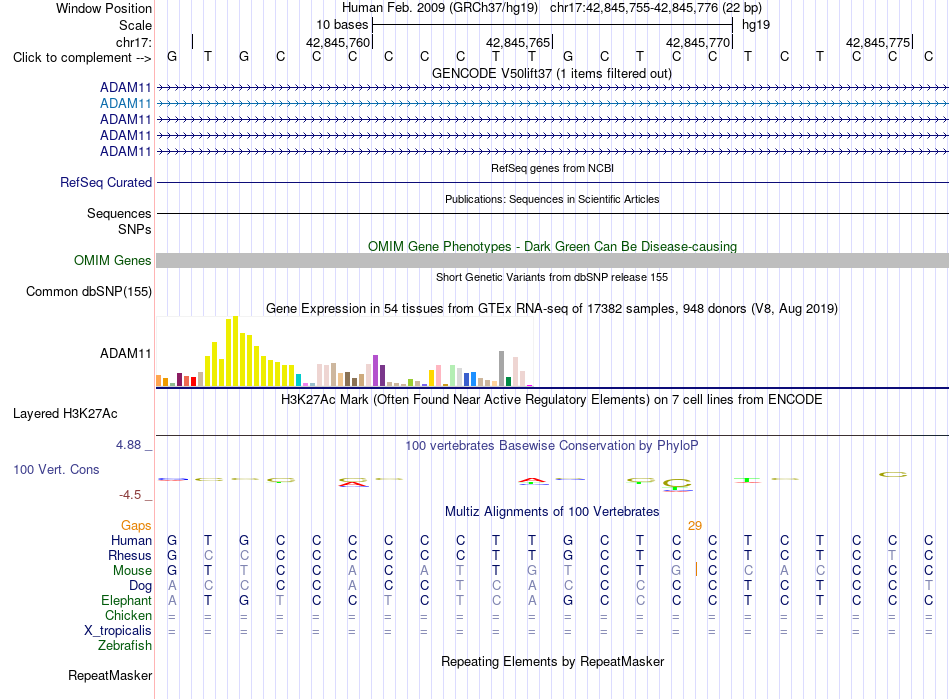Viewport: 950px width, 699px height.
Task: Click the tallest yellow GTEx expression bar
Action: pos(236,351)
